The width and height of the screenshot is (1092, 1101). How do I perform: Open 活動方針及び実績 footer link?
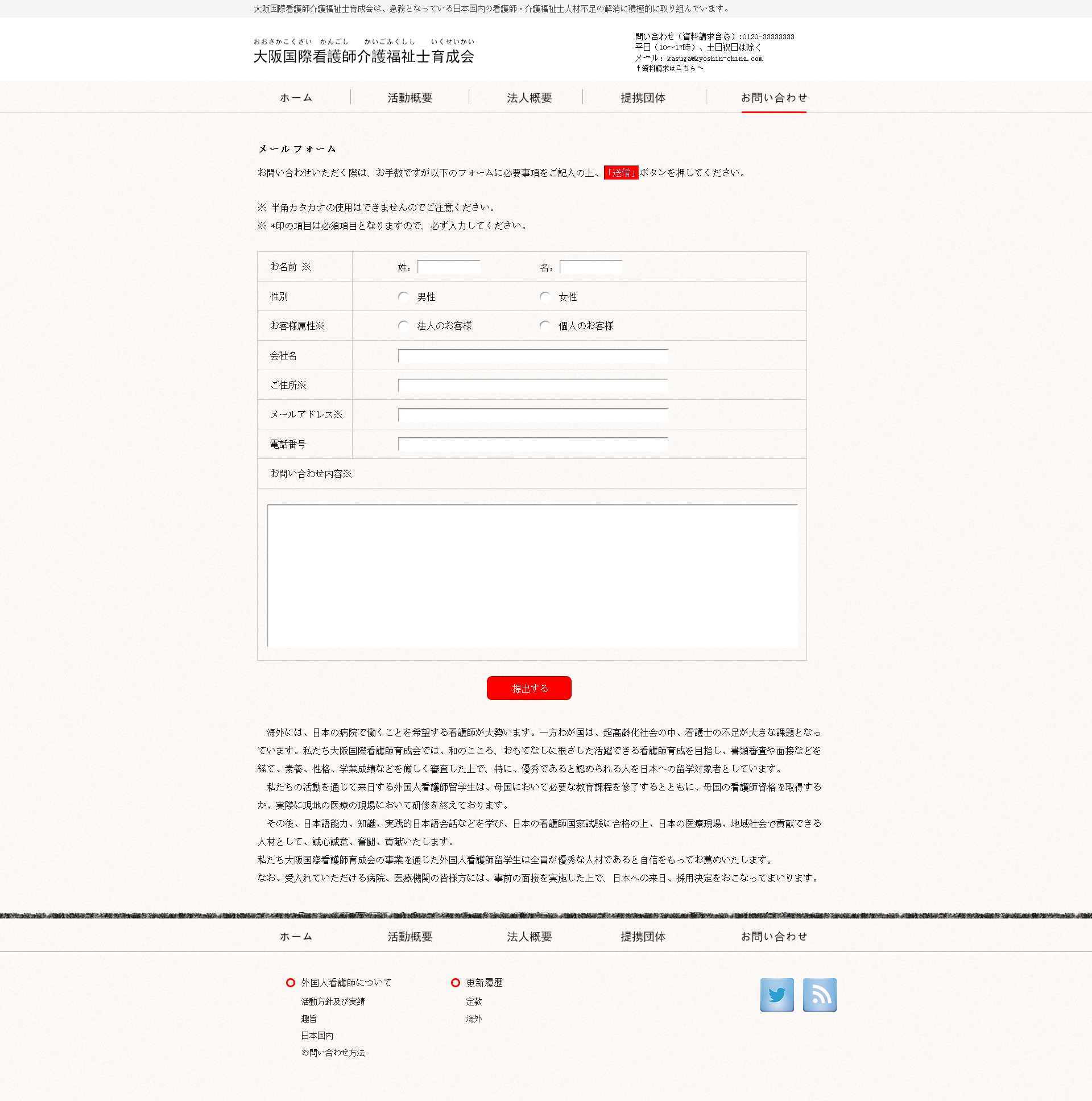pyautogui.click(x=333, y=1001)
